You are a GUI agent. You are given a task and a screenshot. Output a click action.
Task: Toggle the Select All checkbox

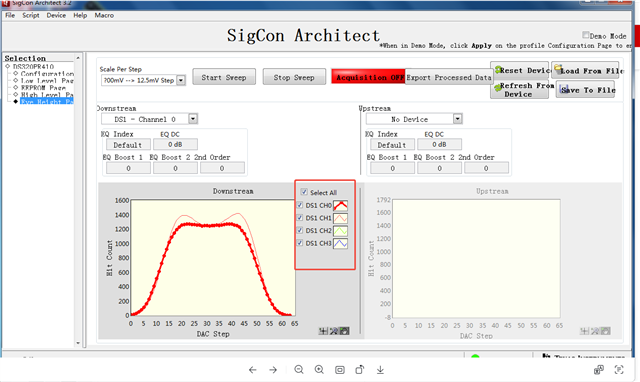[304, 192]
